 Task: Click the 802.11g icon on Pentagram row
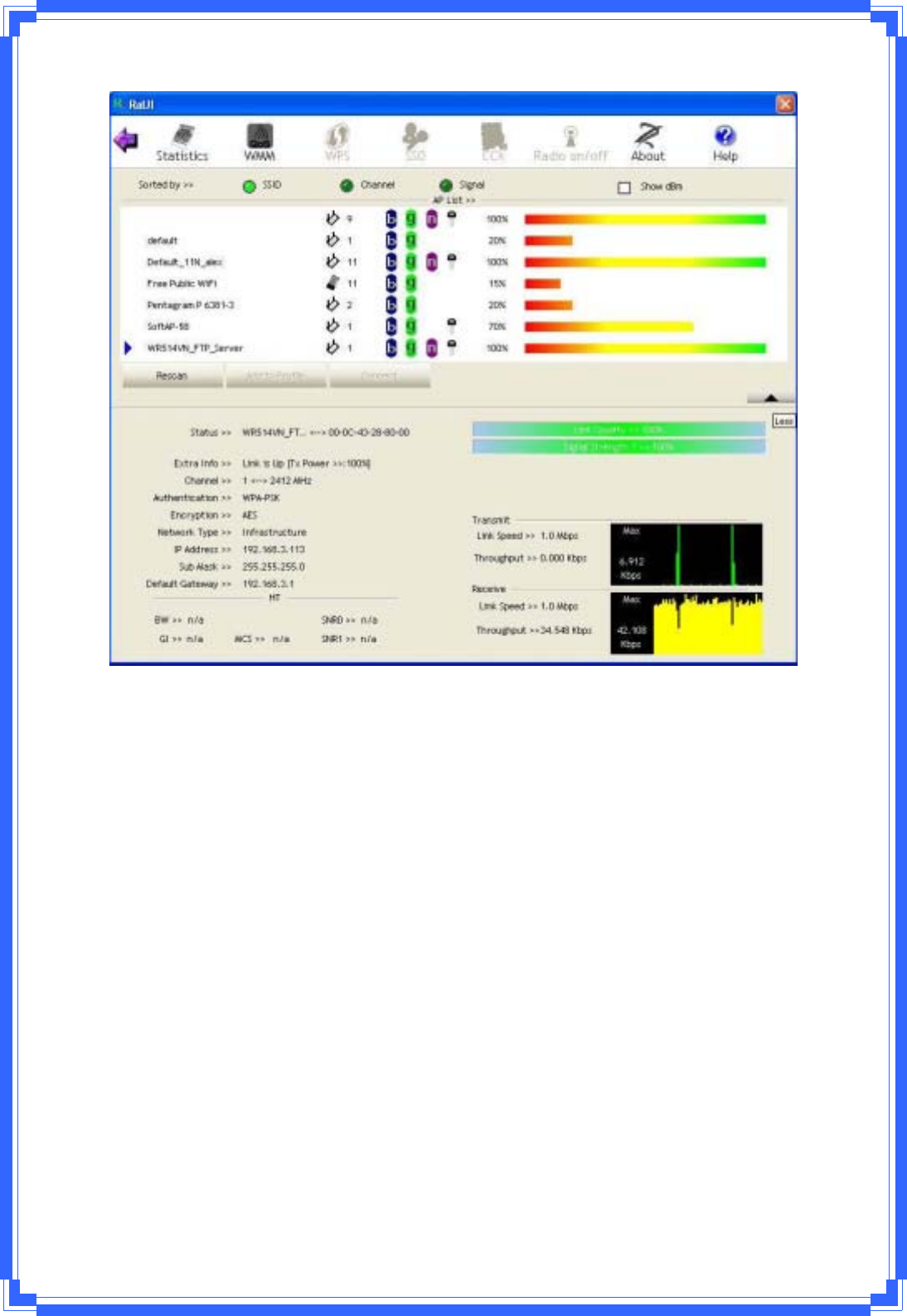pos(411,305)
